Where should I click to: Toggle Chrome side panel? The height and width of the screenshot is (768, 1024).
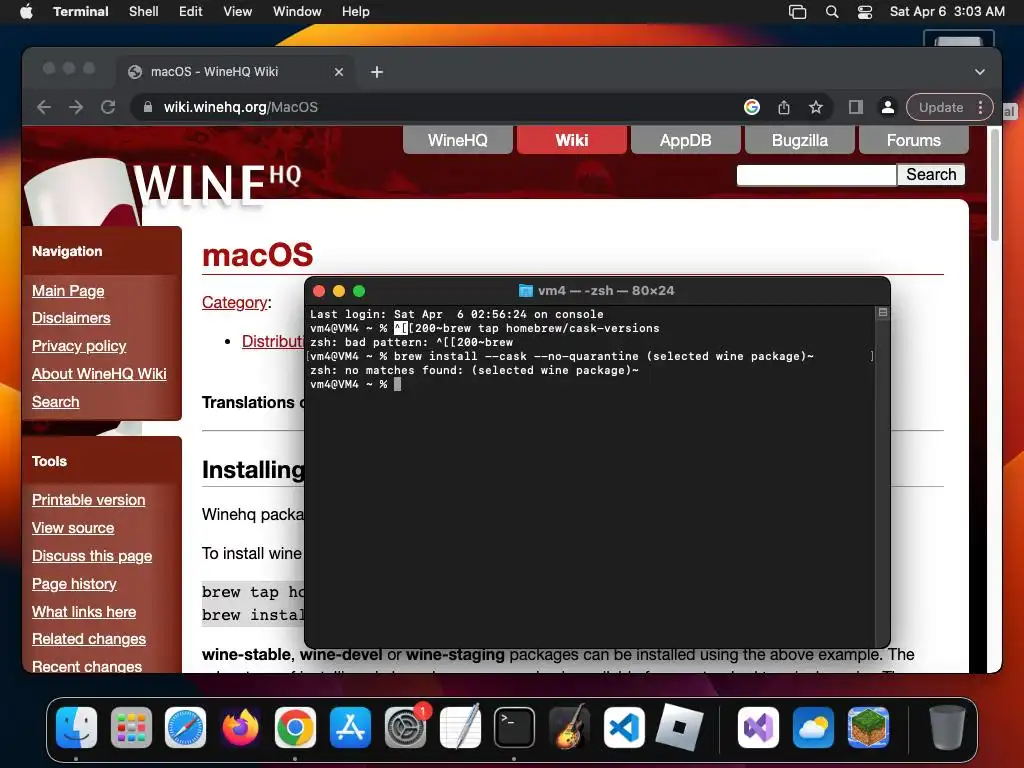(x=856, y=107)
